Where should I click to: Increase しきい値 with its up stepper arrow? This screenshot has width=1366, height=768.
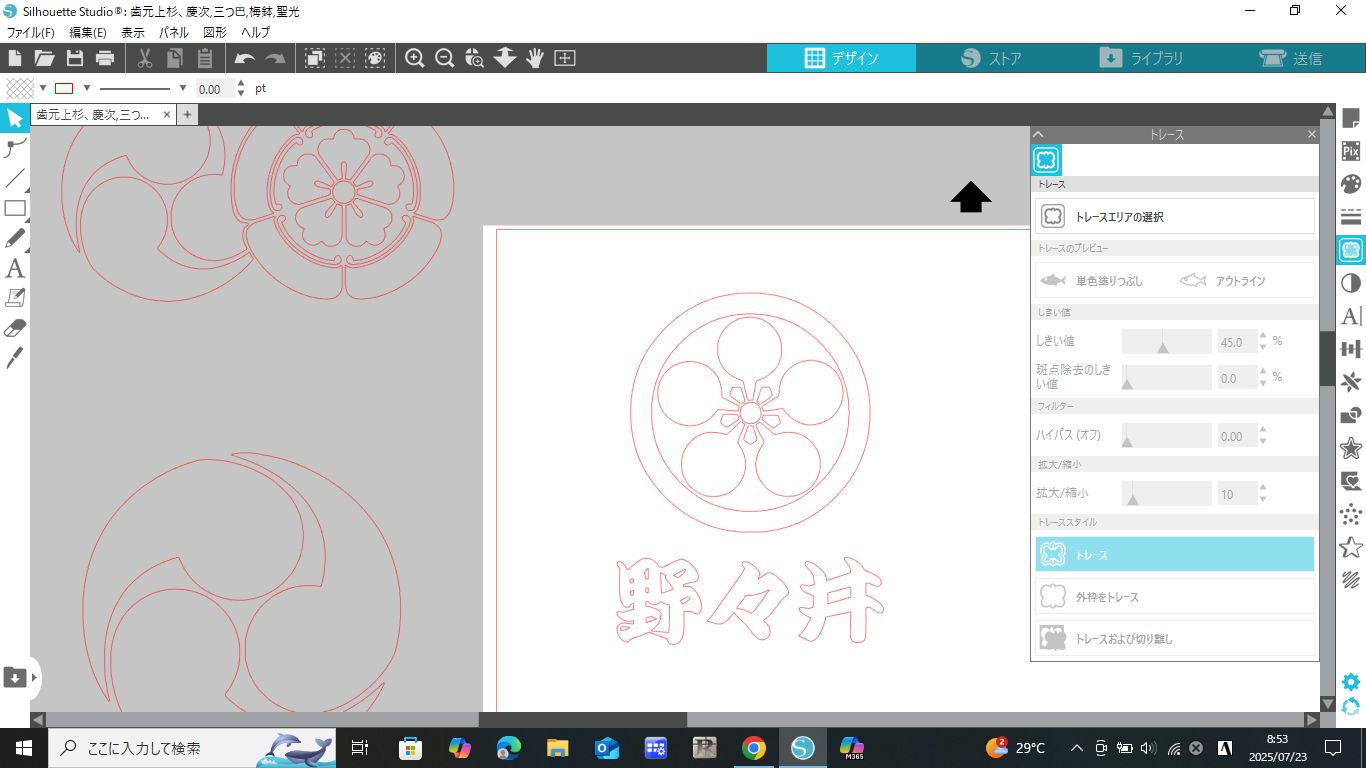[1261, 336]
